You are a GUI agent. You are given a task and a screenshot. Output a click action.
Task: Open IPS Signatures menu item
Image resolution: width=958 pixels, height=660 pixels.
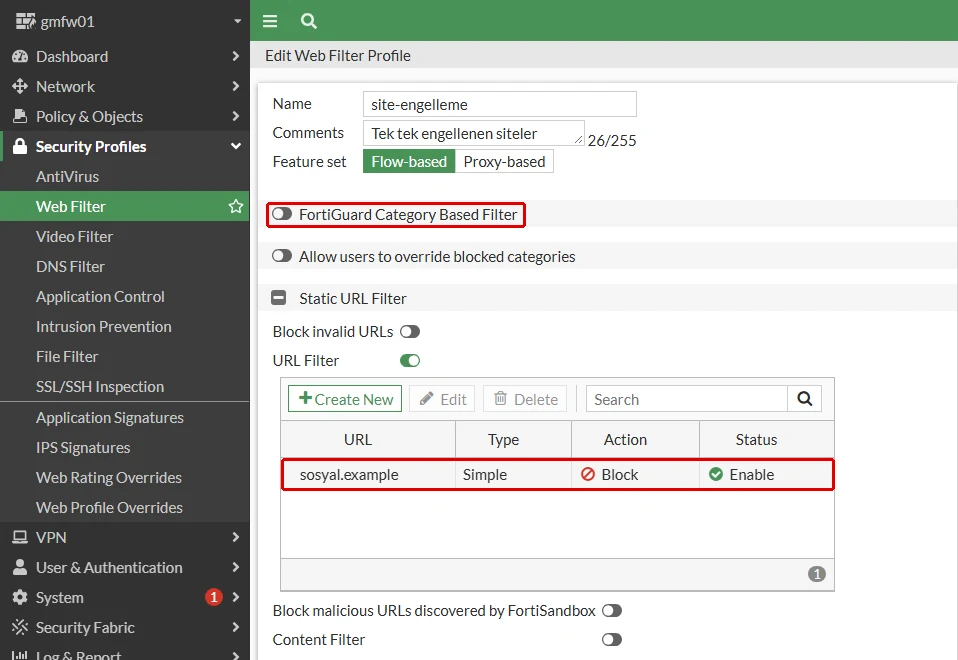125,447
